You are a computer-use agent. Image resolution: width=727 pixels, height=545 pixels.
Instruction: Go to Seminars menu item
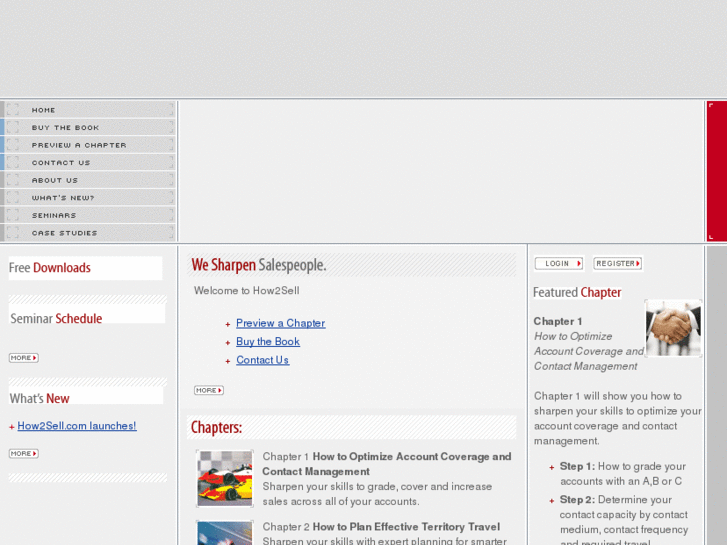click(x=88, y=215)
